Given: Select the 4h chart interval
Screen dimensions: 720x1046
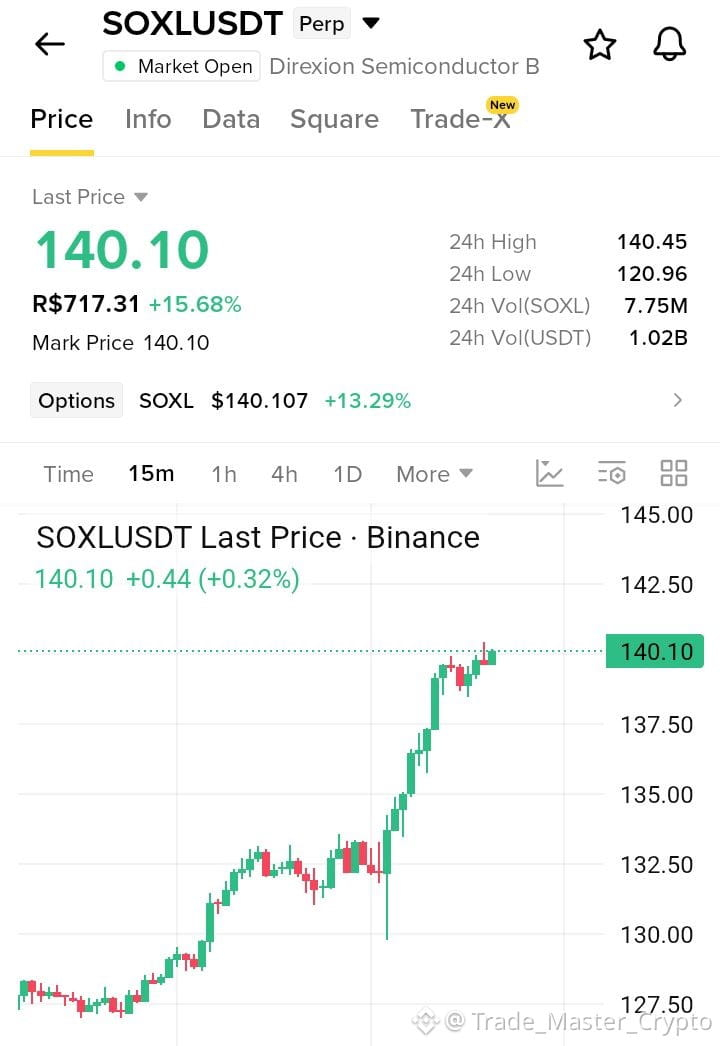Looking at the screenshot, I should coord(284,474).
